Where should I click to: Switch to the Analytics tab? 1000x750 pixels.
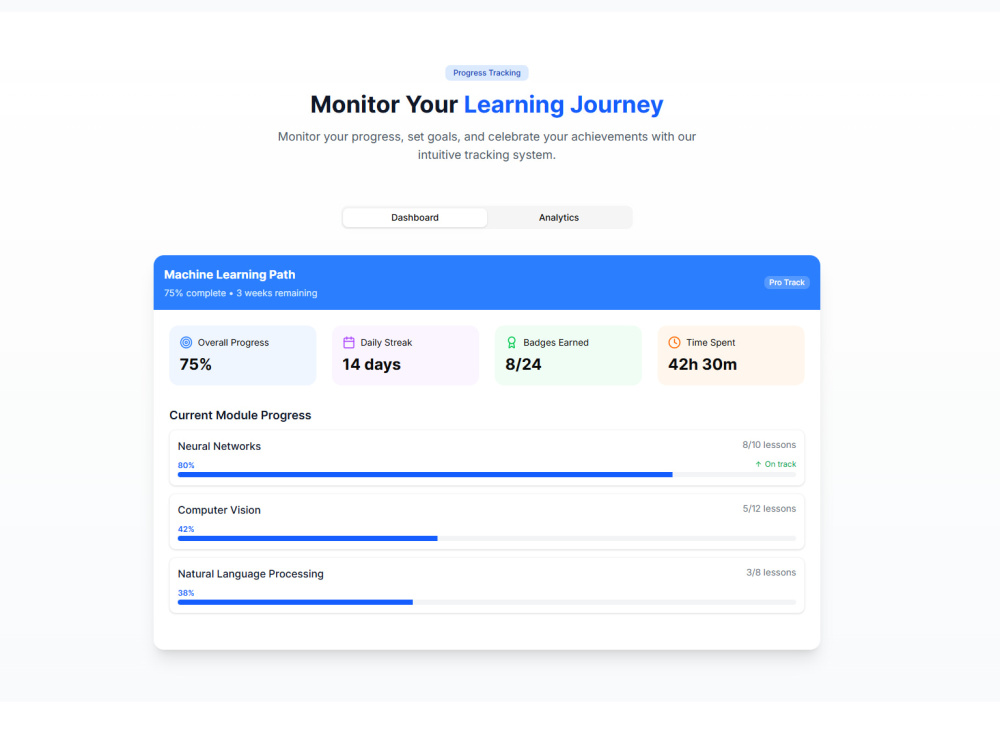point(559,217)
